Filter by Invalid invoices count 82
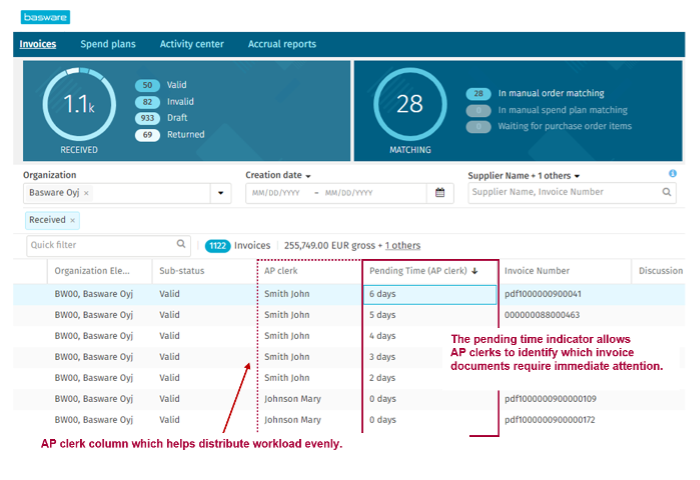The height and width of the screenshot is (480, 700). tap(147, 102)
